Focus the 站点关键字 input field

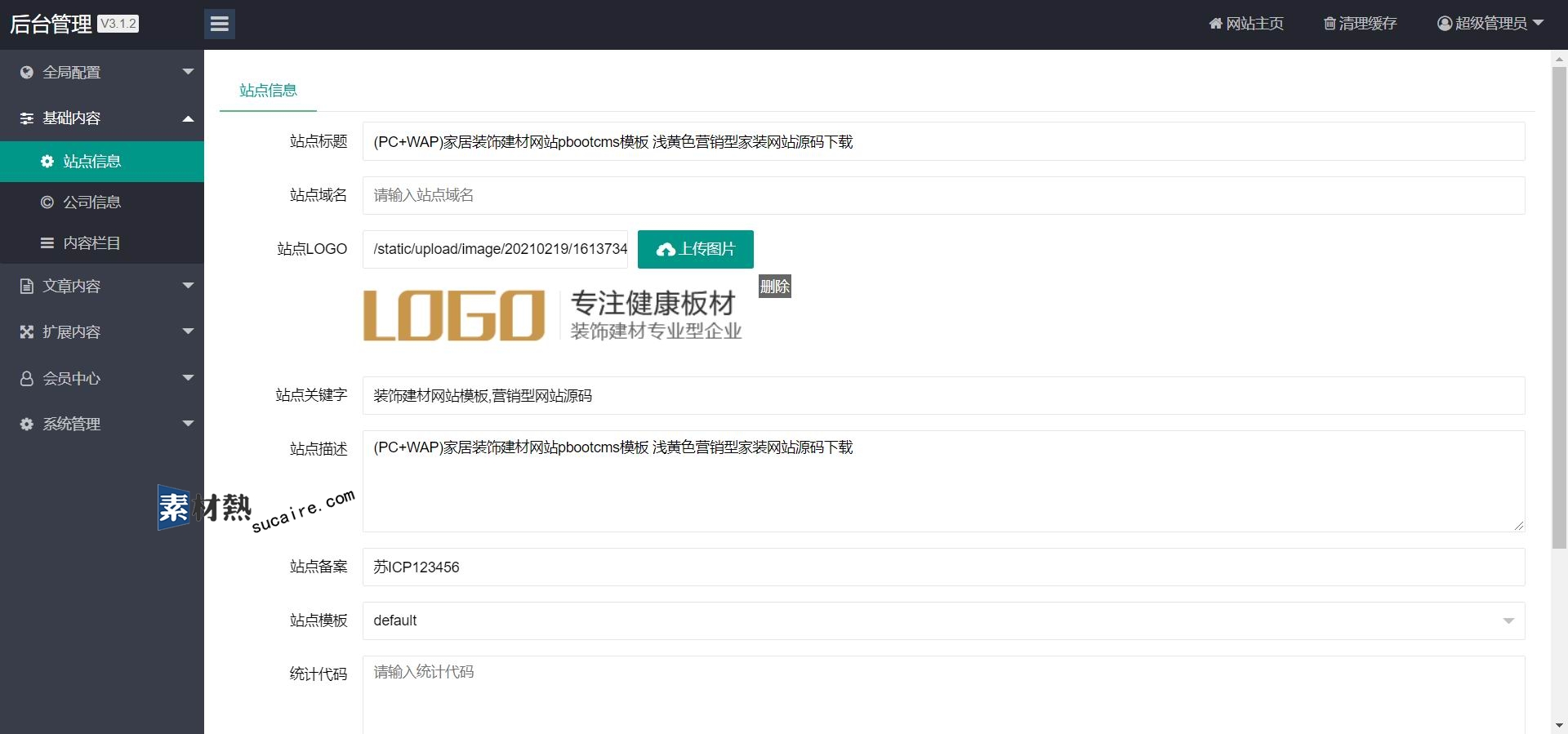943,395
